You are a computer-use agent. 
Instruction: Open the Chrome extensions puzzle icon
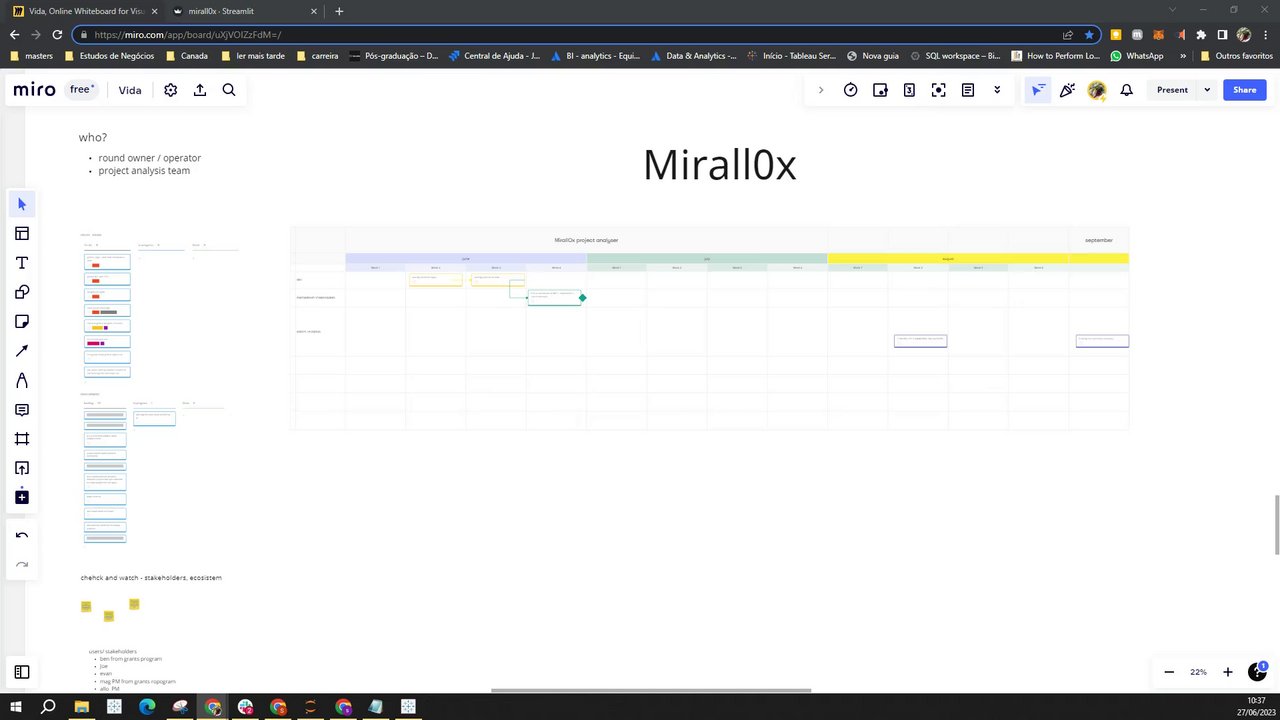pyautogui.click(x=1201, y=35)
